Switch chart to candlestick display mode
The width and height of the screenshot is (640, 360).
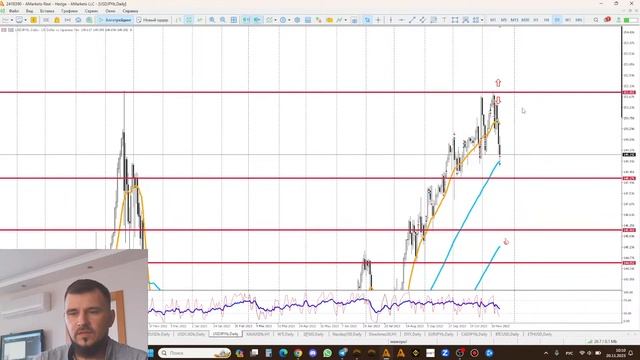point(189,20)
